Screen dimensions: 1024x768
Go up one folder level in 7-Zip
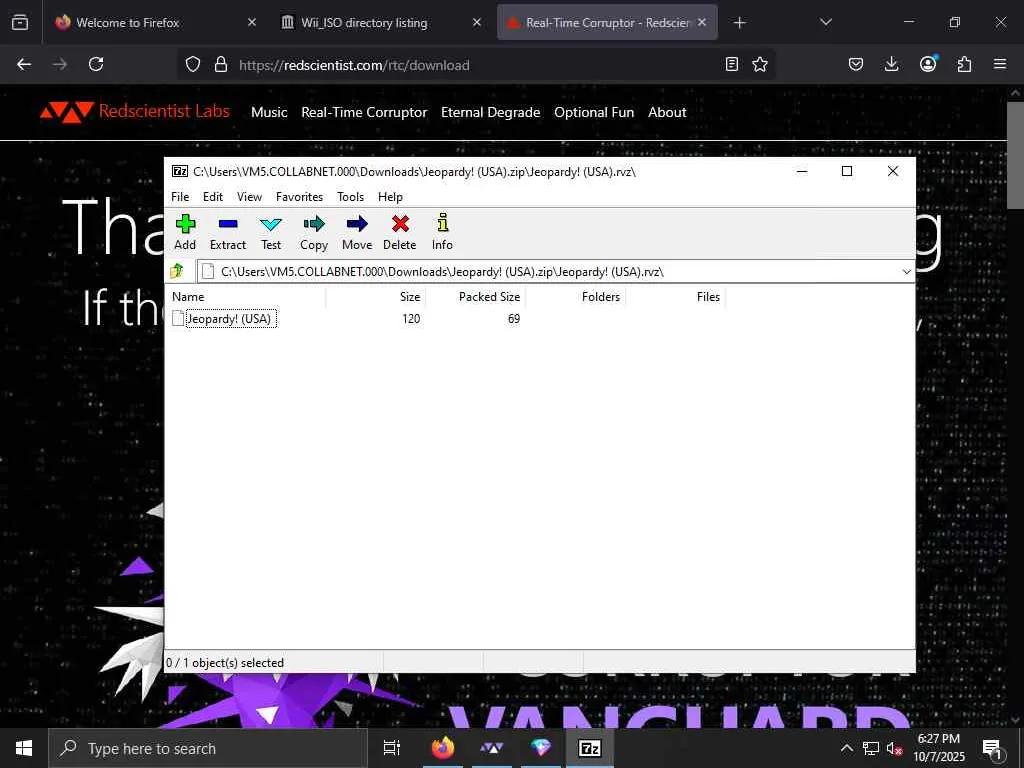point(177,271)
